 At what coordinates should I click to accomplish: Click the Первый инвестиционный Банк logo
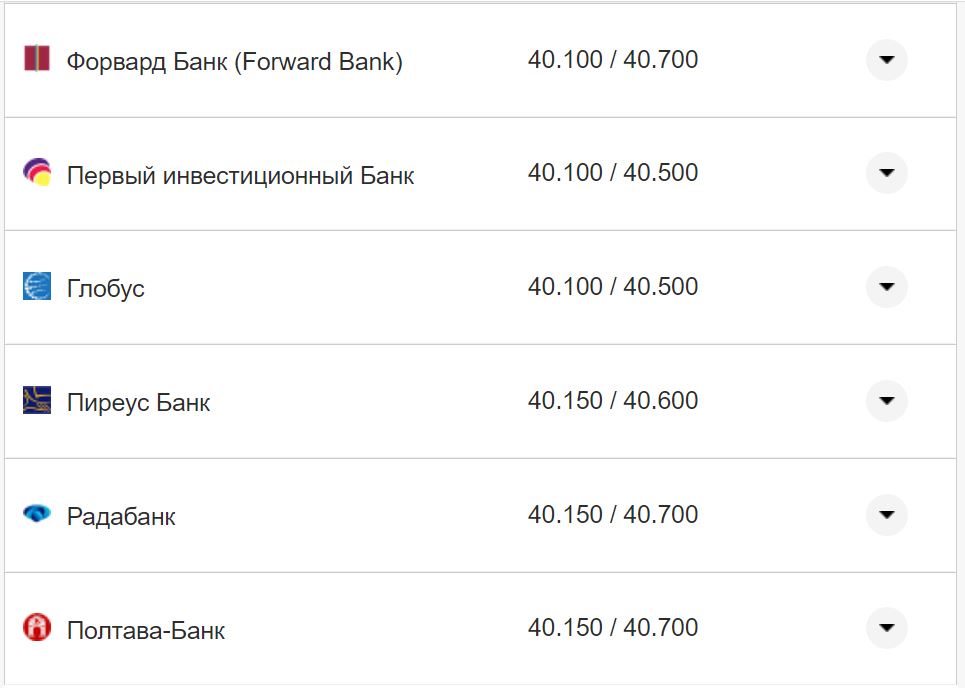(x=36, y=173)
